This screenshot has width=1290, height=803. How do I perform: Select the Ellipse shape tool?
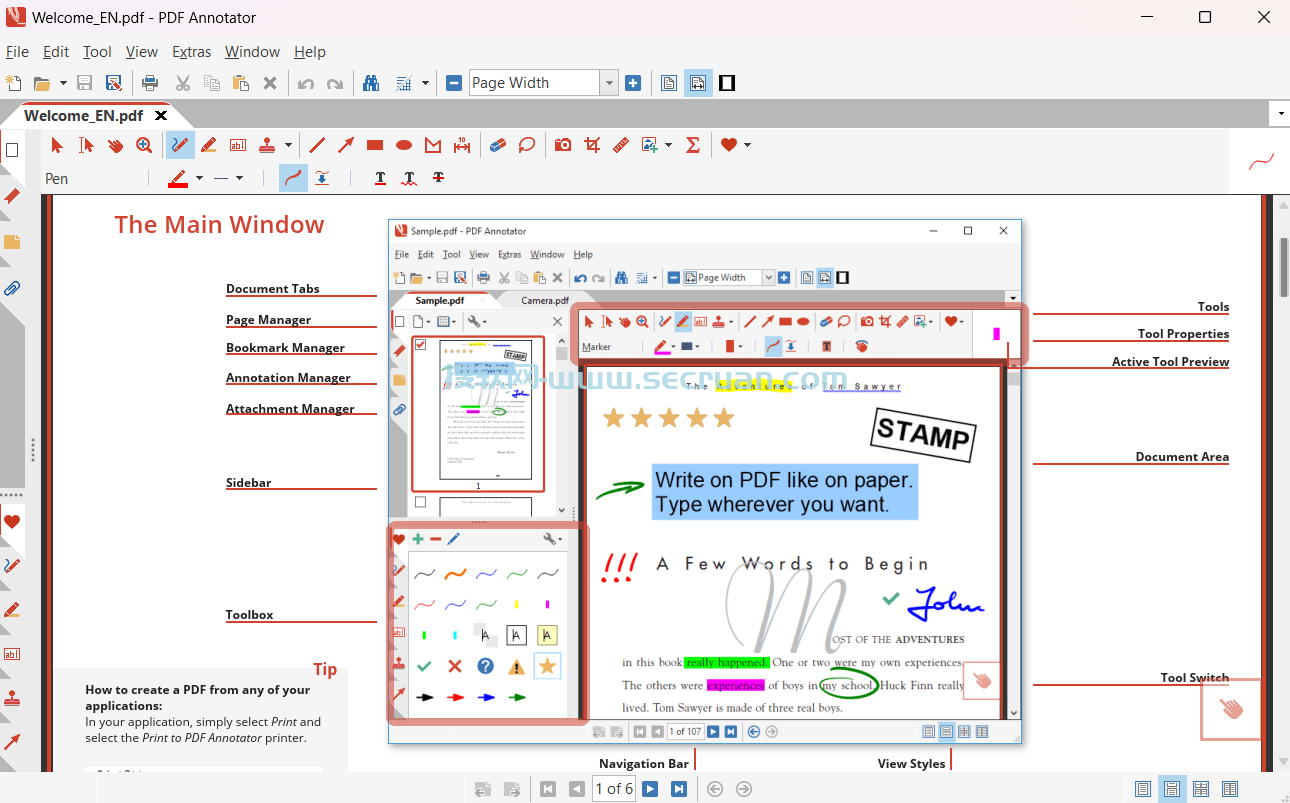click(x=404, y=145)
